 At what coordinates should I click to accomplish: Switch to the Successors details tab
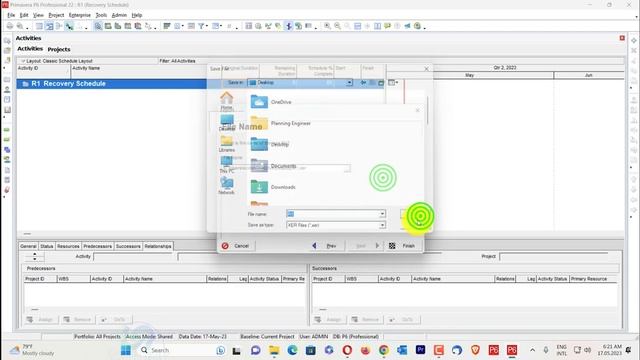pos(128,246)
